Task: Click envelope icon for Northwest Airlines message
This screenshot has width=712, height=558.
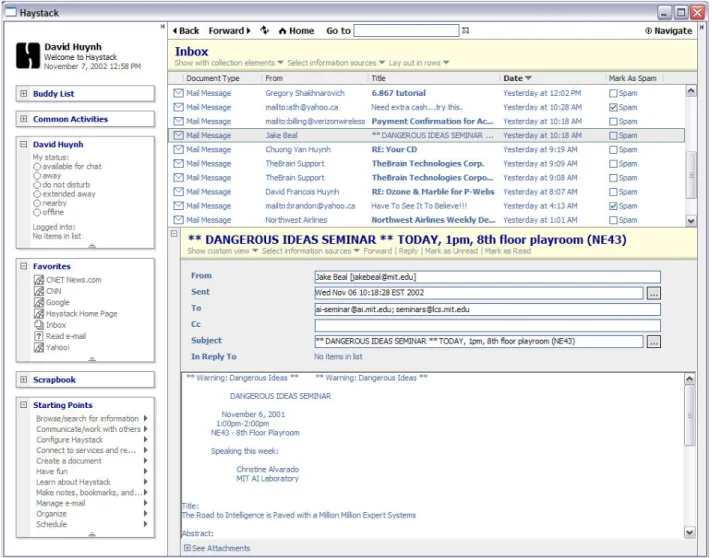Action: click(178, 220)
